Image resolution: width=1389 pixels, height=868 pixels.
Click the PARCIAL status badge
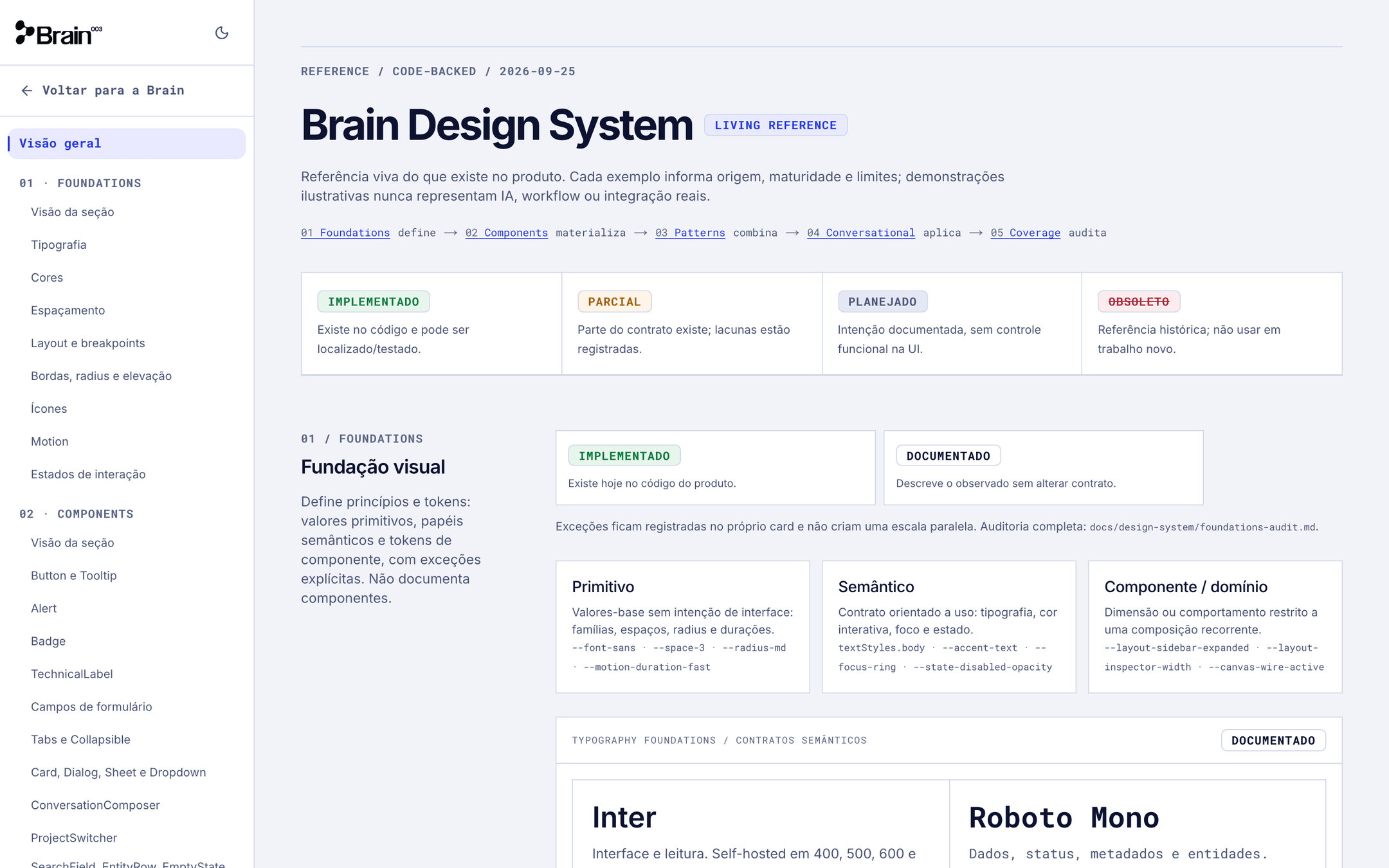point(614,302)
